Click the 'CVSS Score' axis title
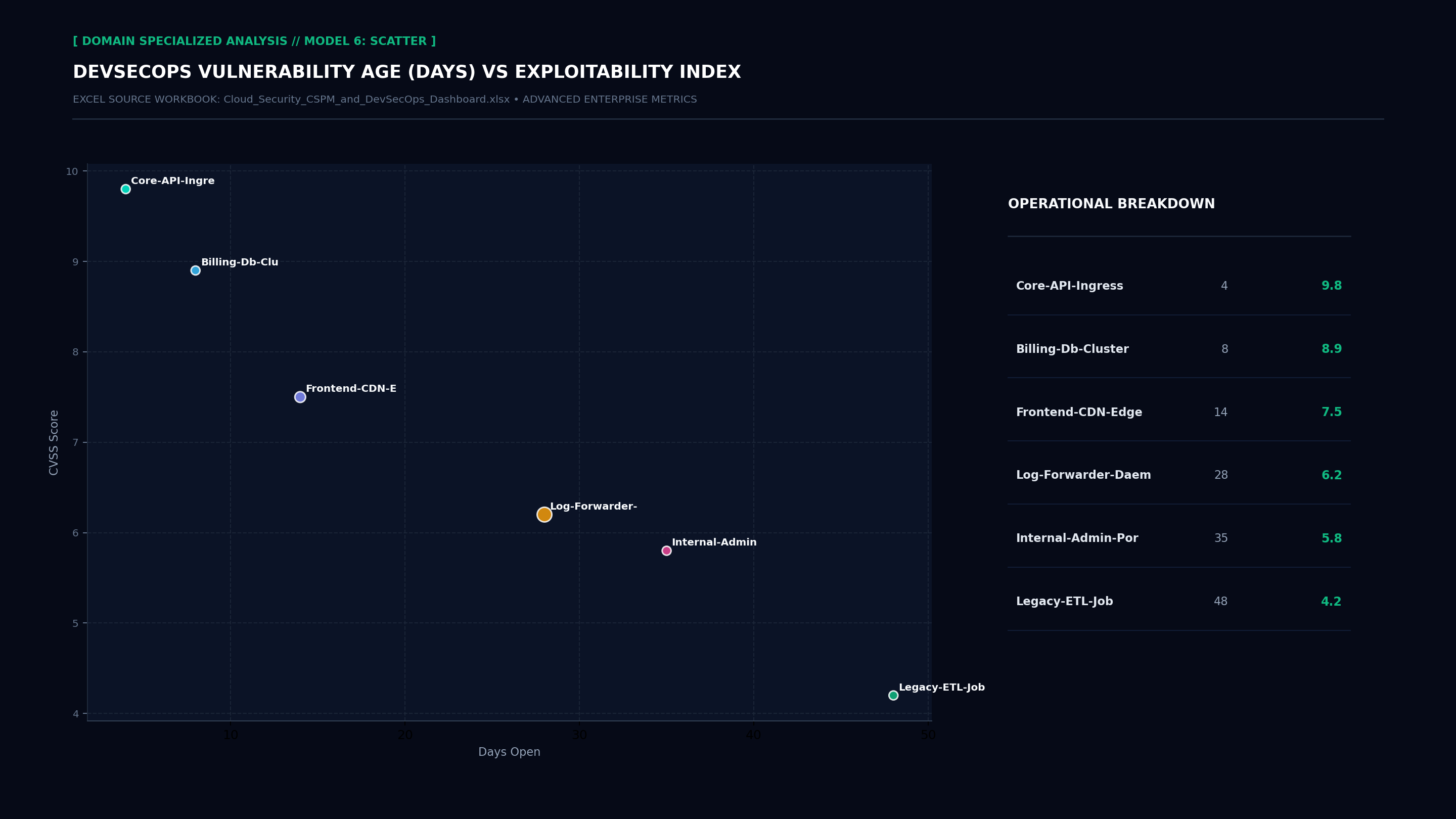1456x819 pixels. click(54, 442)
